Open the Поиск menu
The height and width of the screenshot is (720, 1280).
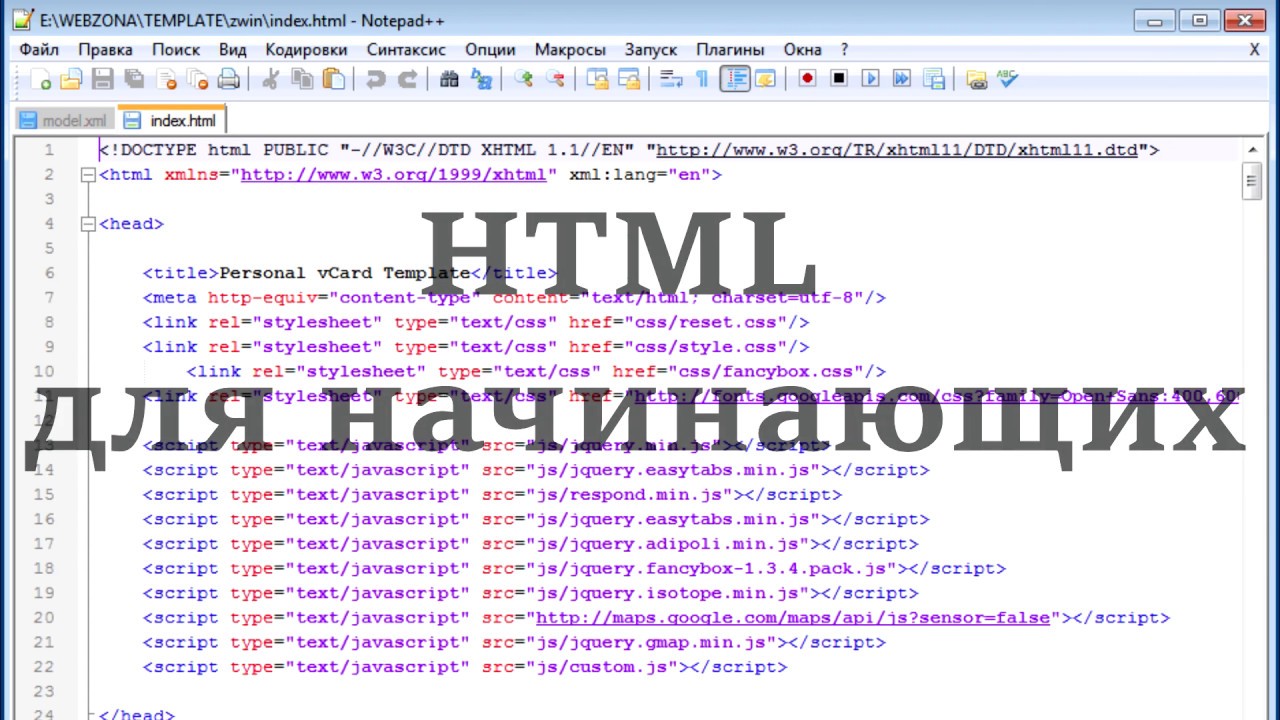176,49
